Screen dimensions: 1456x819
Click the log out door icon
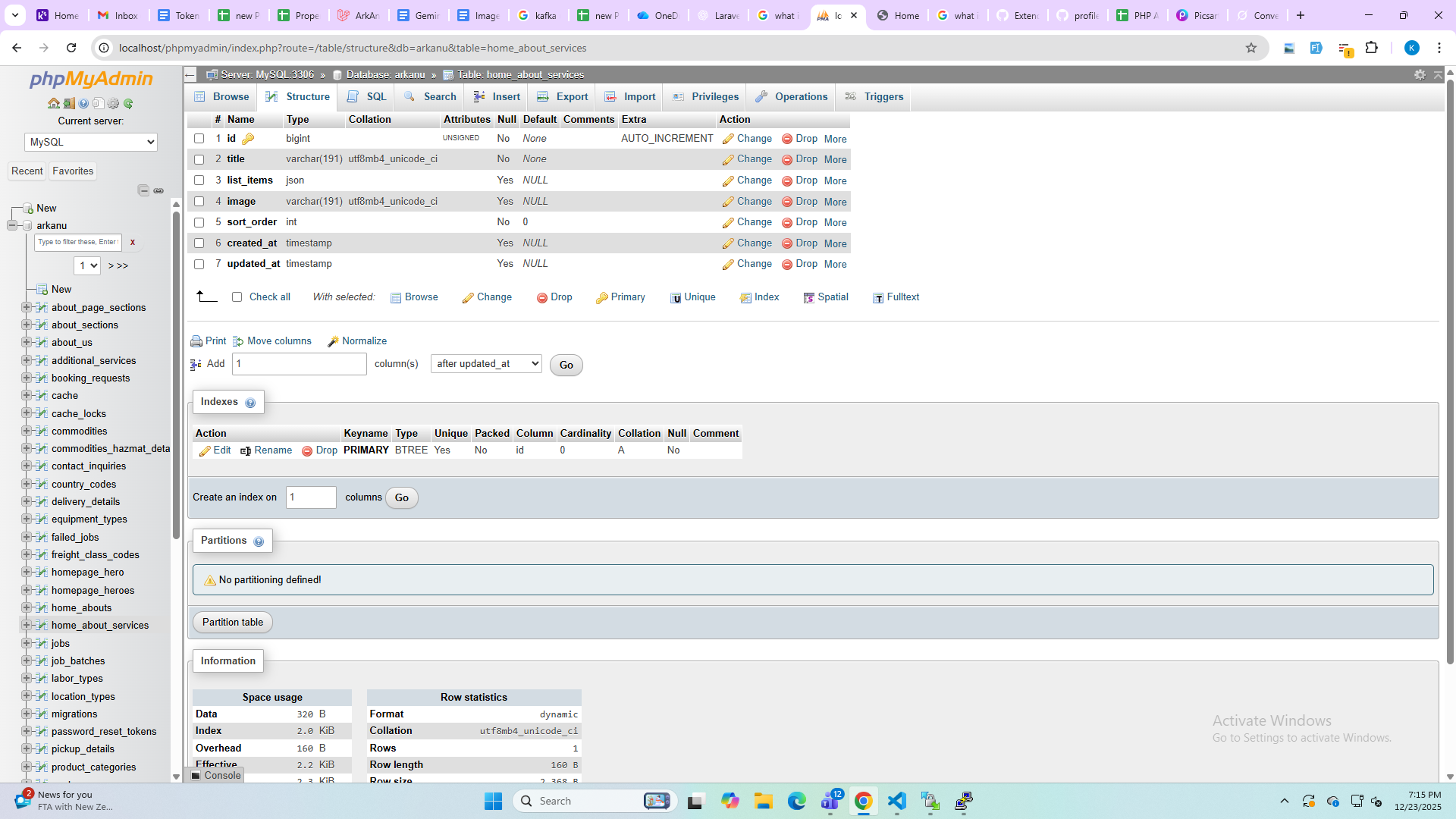coord(68,104)
